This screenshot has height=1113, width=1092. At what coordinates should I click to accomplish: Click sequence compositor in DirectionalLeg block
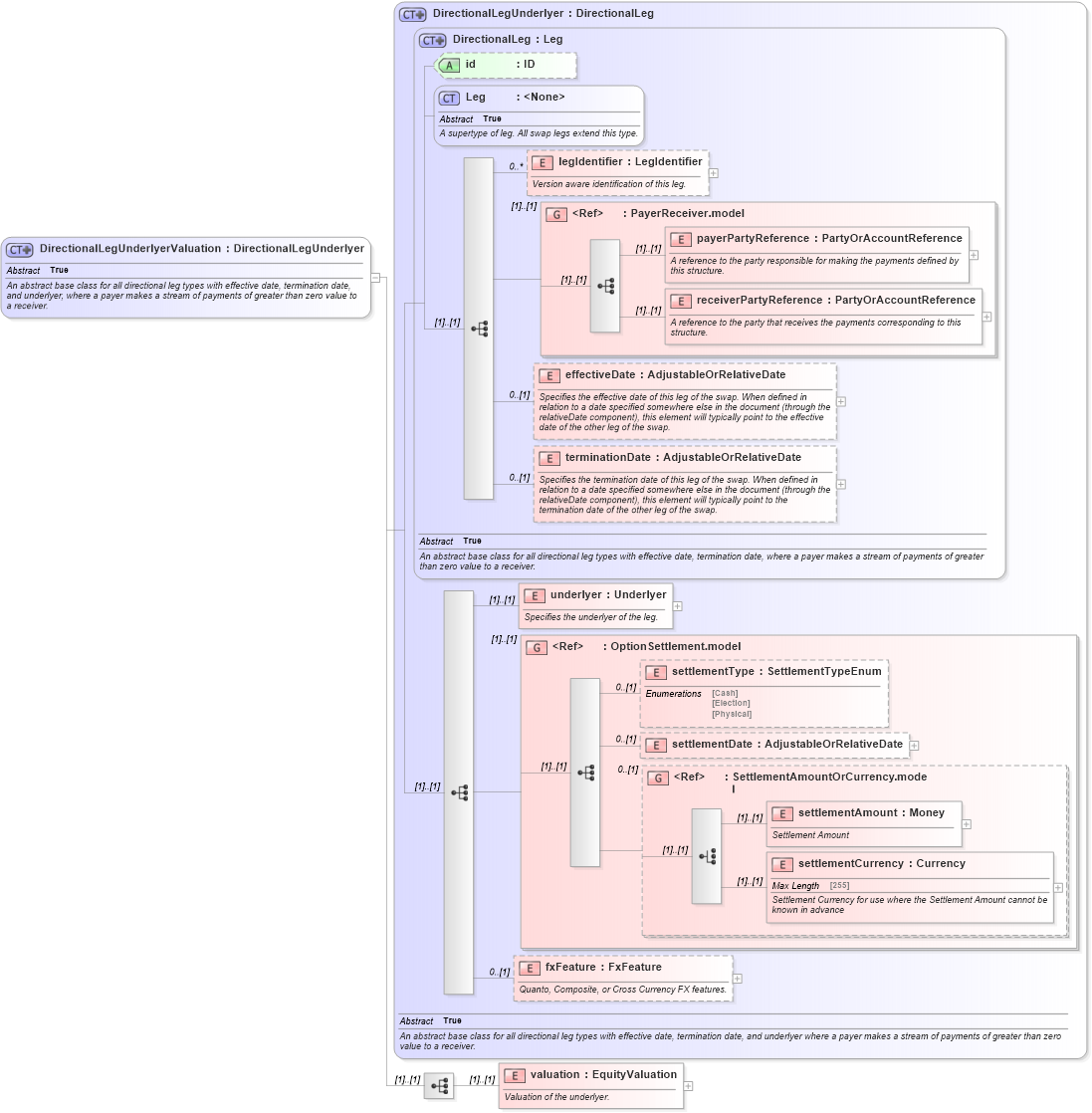(479, 329)
